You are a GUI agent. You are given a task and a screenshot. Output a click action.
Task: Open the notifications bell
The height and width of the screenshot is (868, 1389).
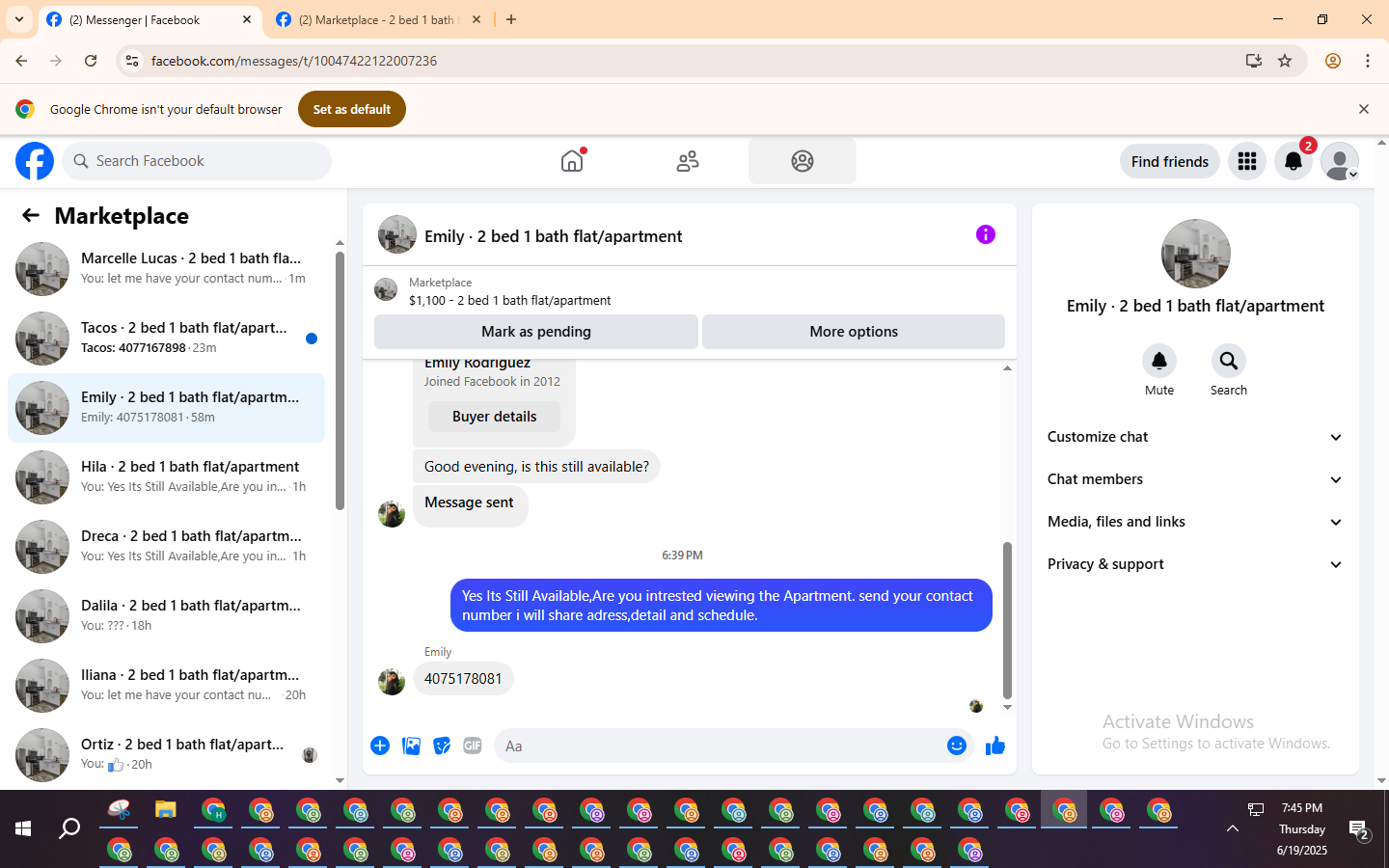point(1294,161)
